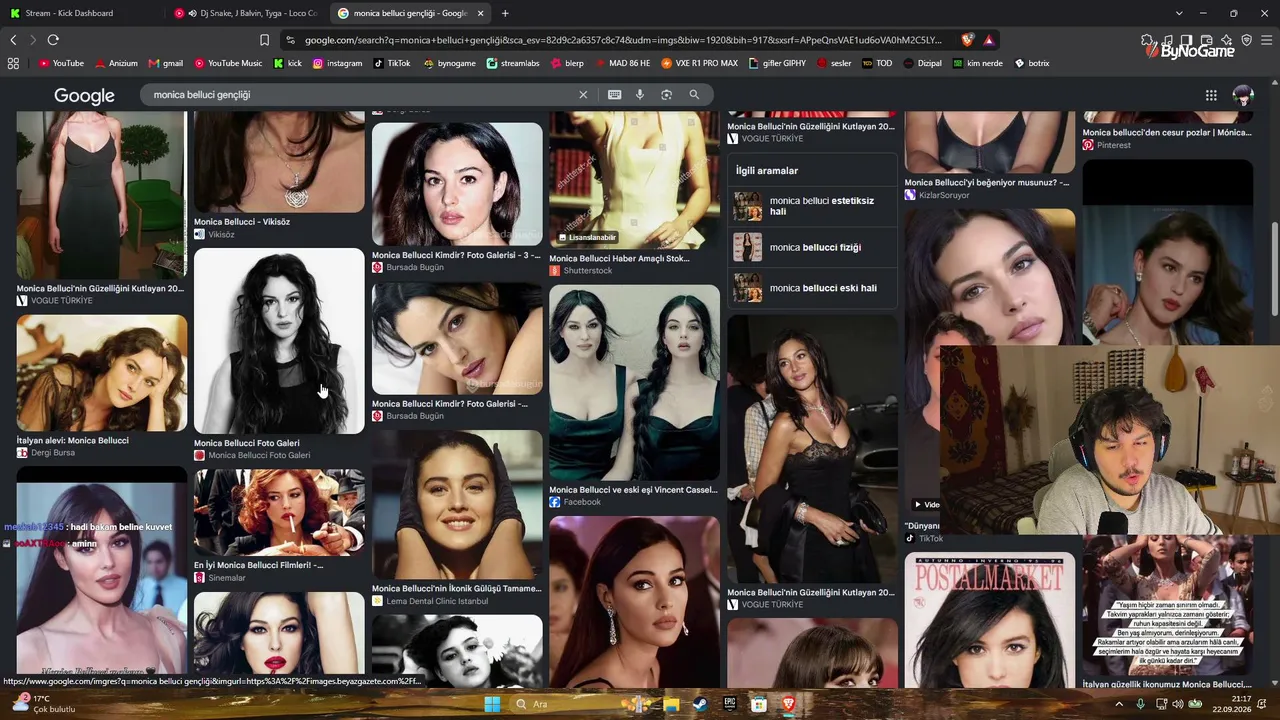
Task: Open Google Lens image search icon
Action: coord(666,95)
